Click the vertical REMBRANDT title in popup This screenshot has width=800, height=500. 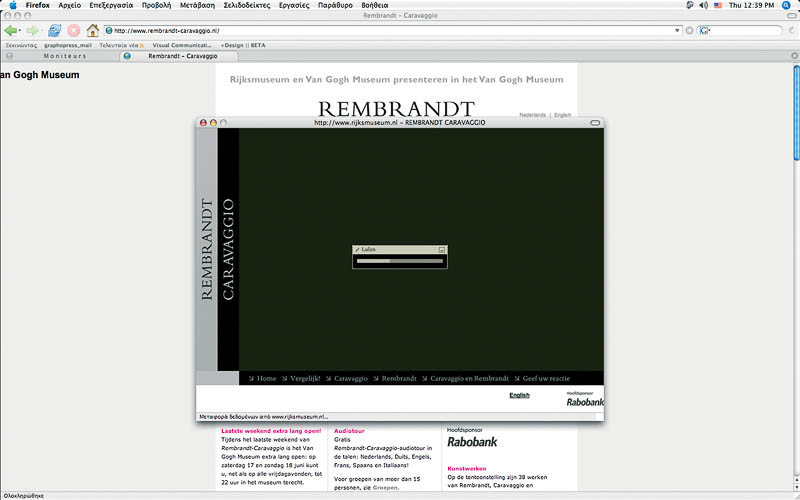coord(207,249)
